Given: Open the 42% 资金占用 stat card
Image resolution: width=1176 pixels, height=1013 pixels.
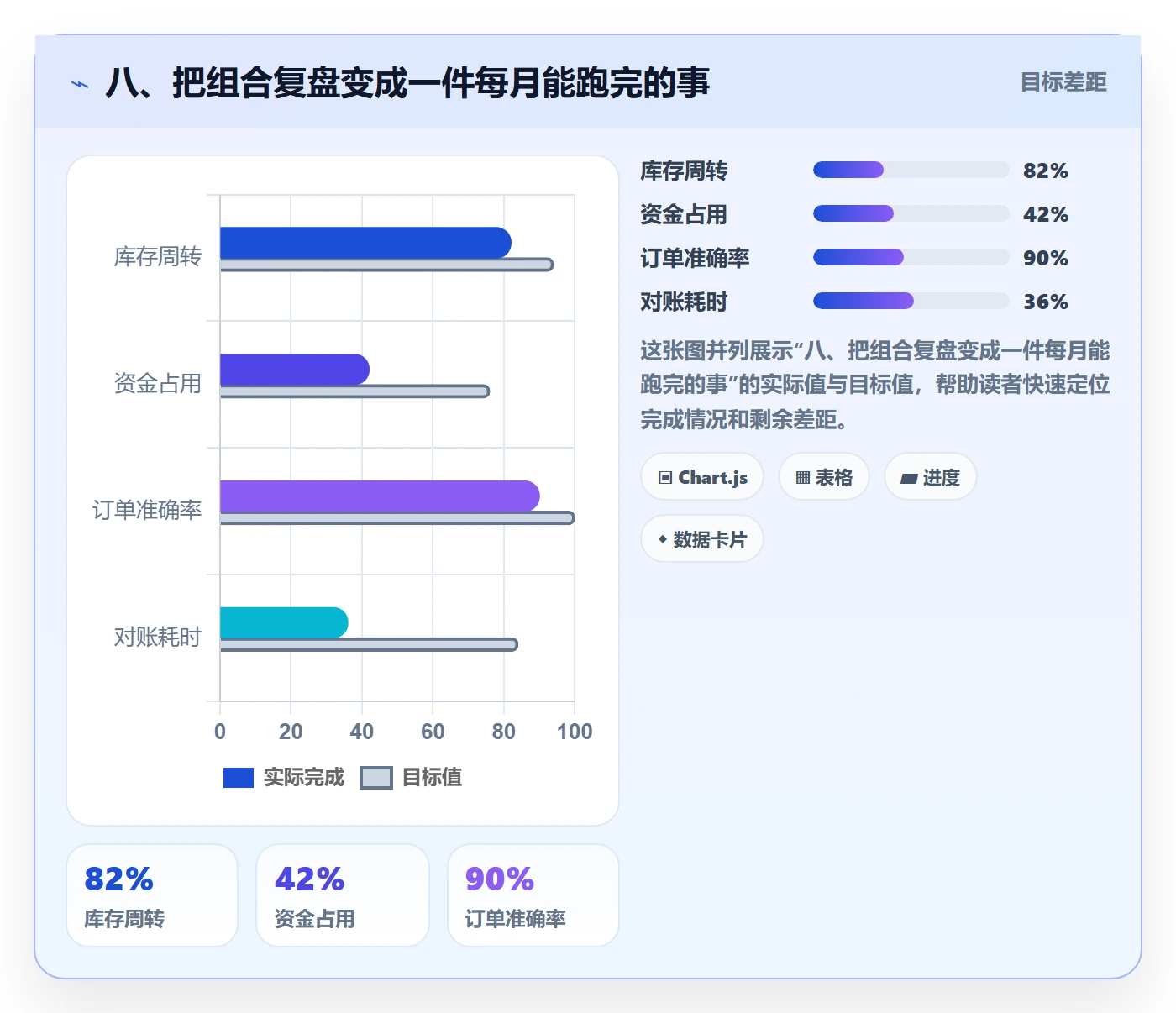Looking at the screenshot, I should [343, 895].
